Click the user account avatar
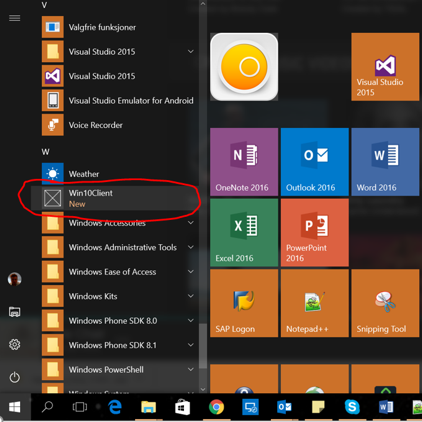This screenshot has height=422, width=422. tap(14, 279)
